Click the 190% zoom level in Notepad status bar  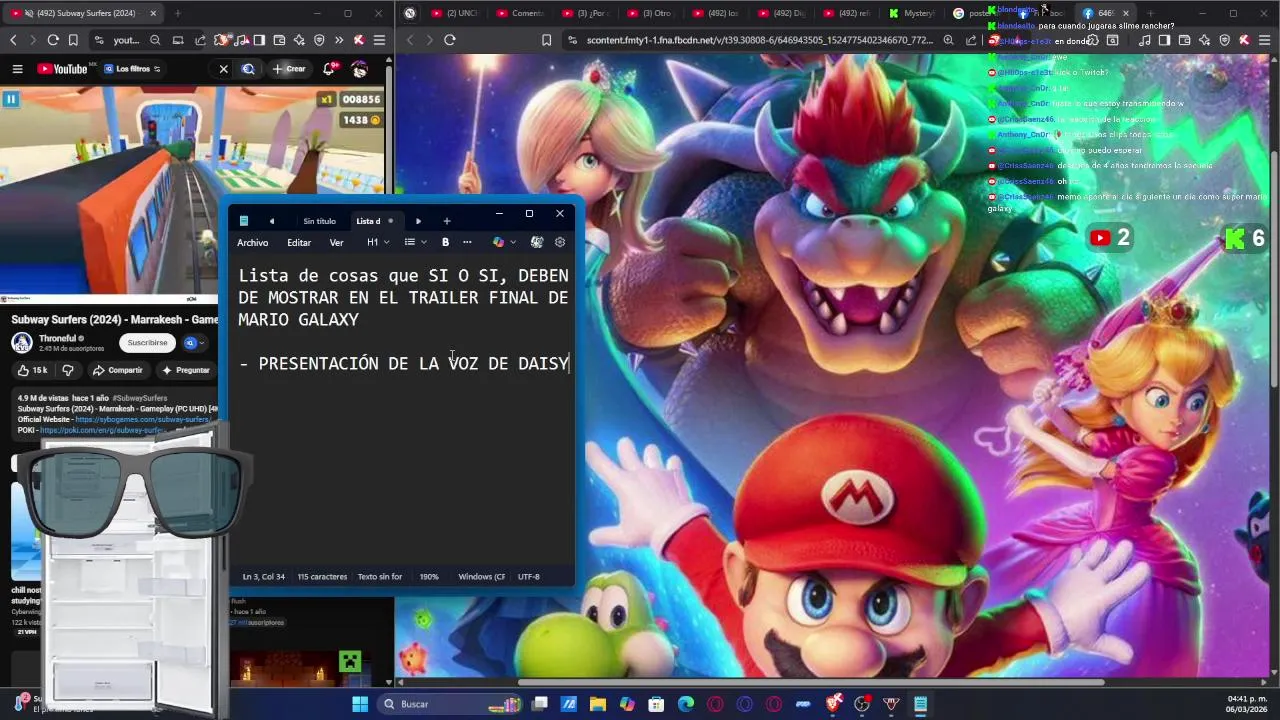coord(429,577)
